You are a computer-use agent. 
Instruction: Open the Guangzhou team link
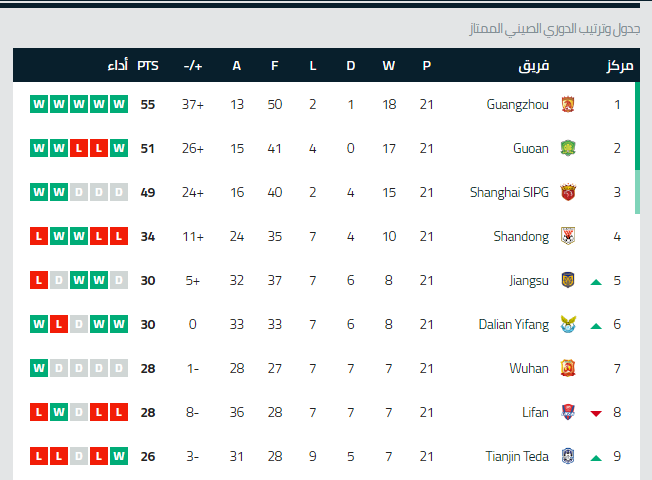(517, 104)
